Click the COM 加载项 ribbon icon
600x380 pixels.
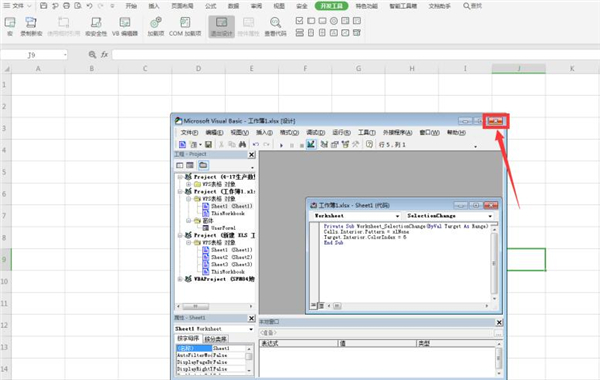(185, 26)
